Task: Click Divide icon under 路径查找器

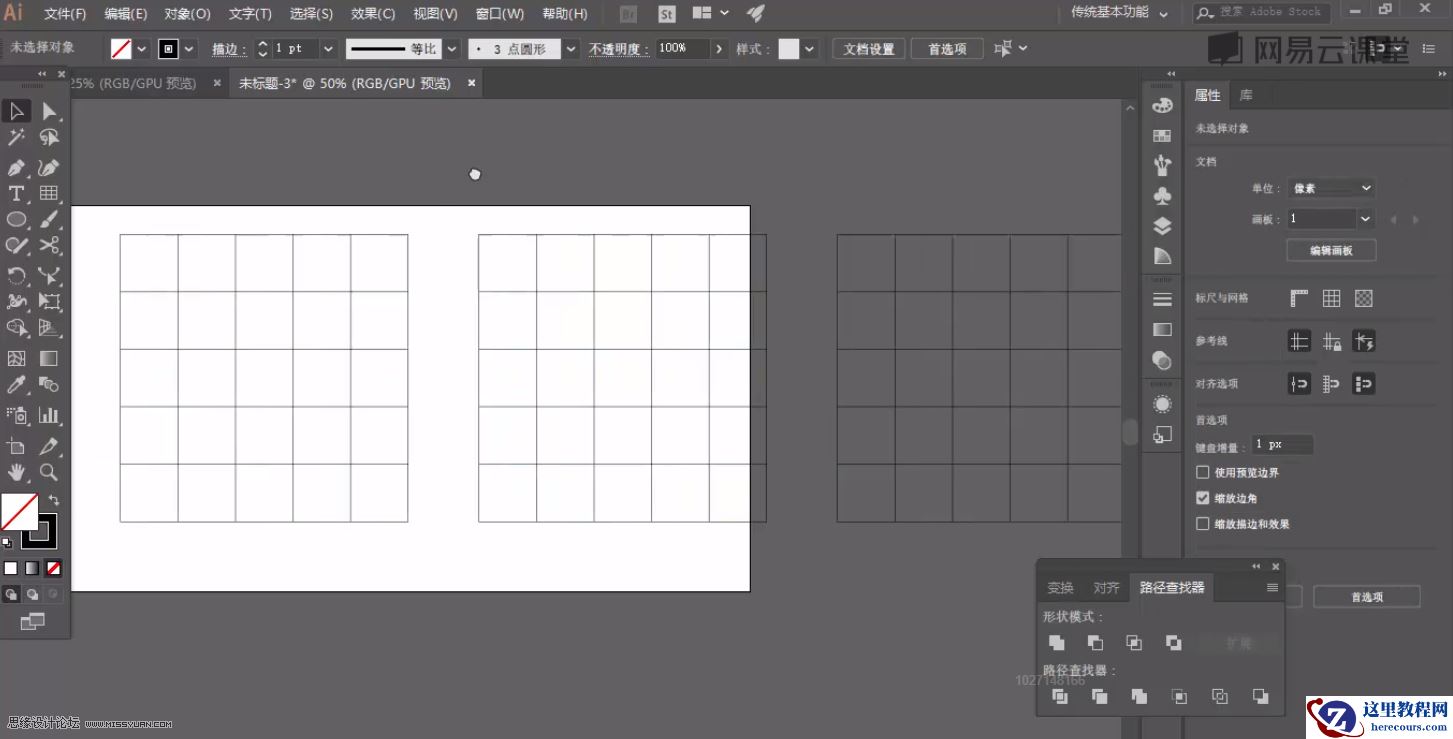Action: 1060,696
